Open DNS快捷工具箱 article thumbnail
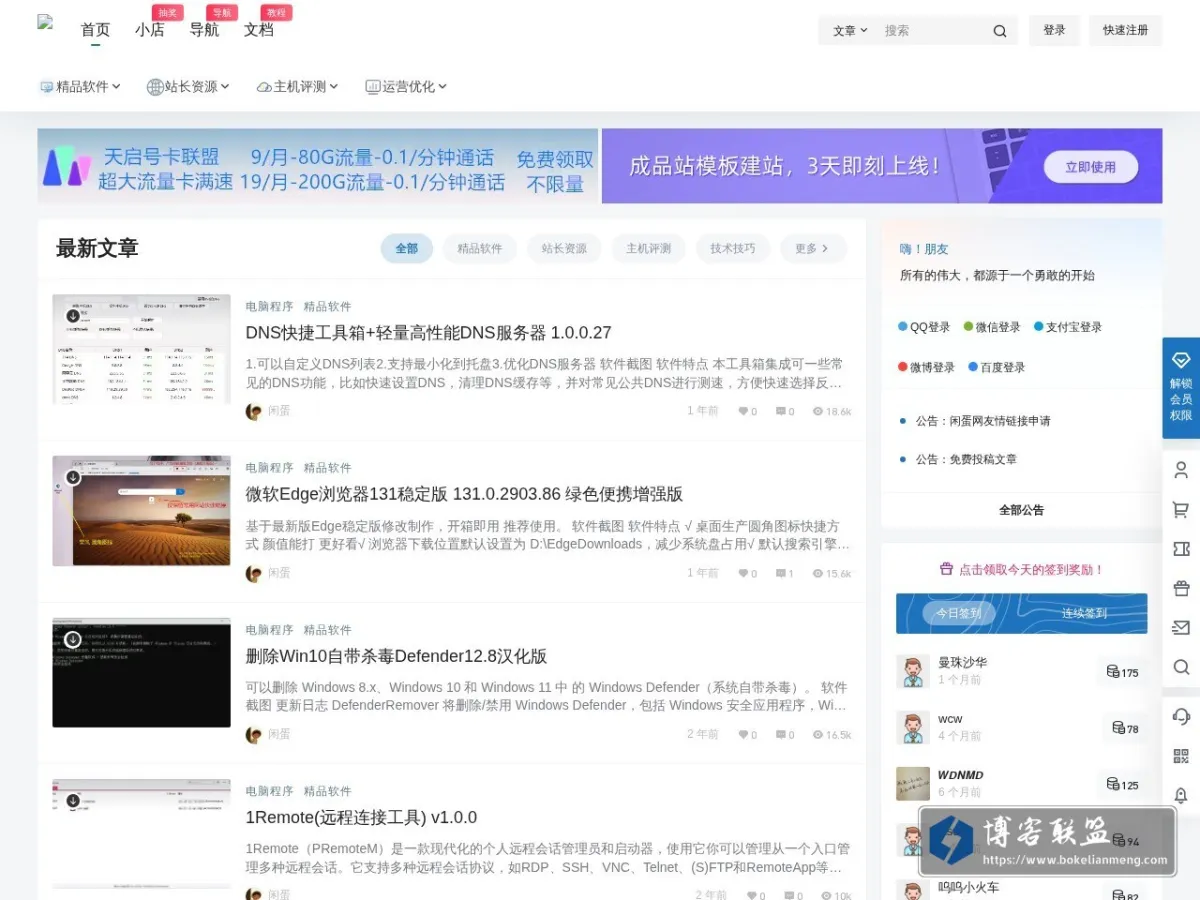 (x=141, y=349)
